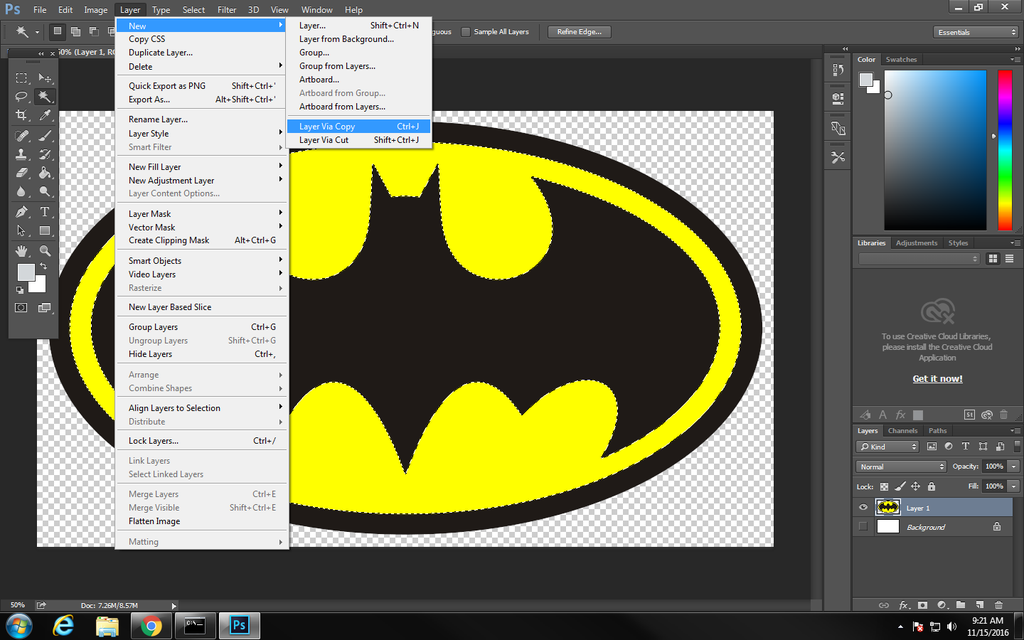Open the Essentials workspace dropdown
The image size is (1024, 640).
tap(976, 32)
